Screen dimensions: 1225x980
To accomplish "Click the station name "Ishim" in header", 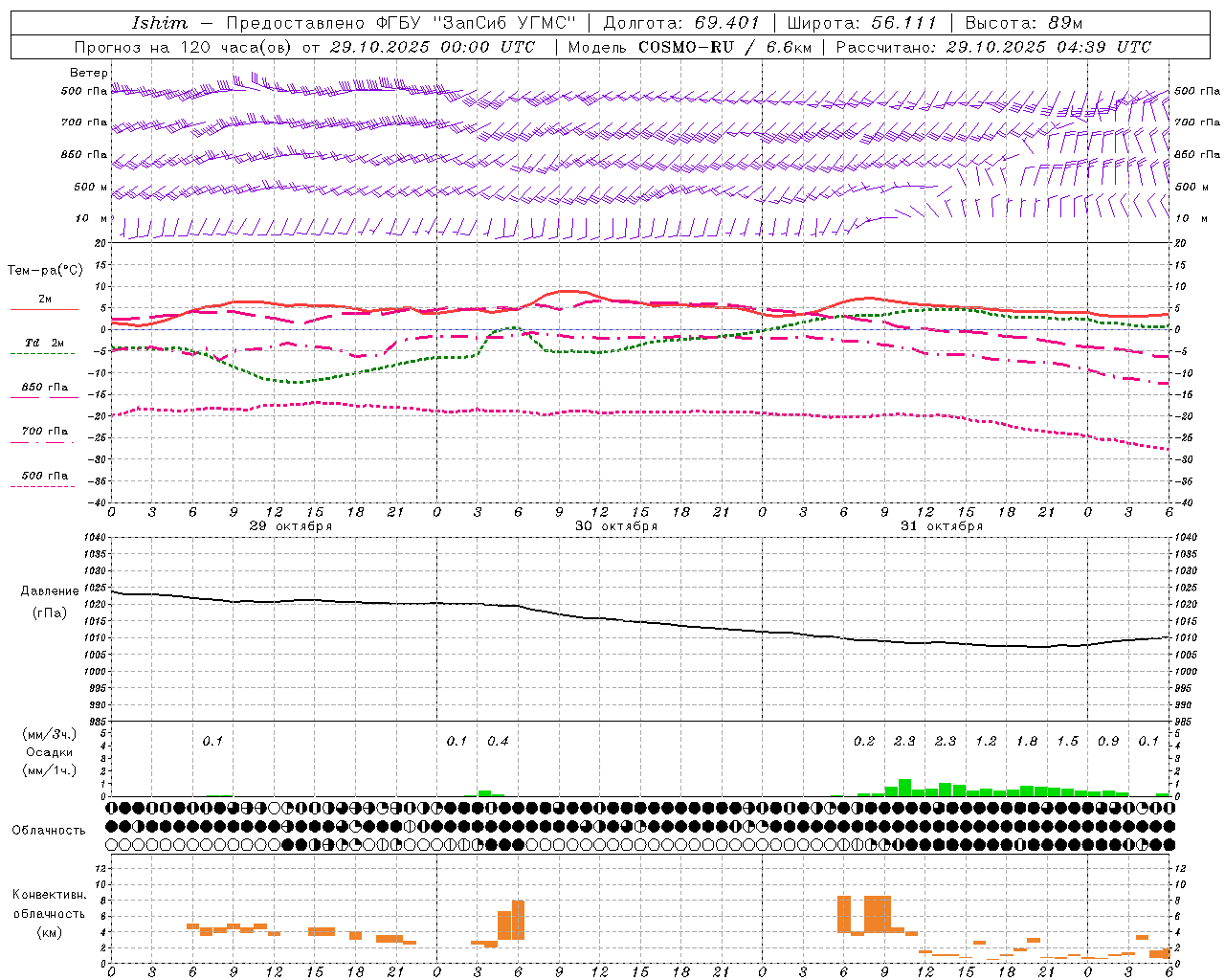I will click(160, 23).
